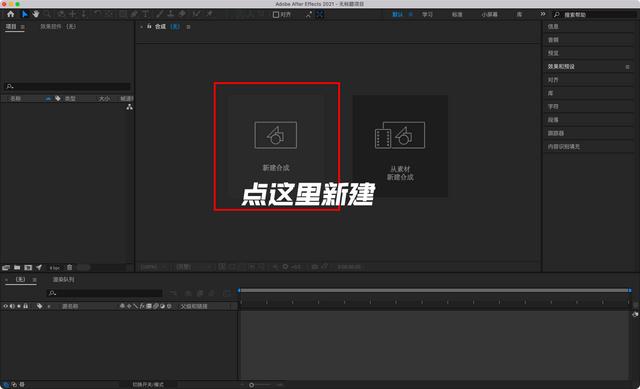This screenshot has width=640, height=389.
Task: Click the timeline layer search field
Action: coord(104,293)
